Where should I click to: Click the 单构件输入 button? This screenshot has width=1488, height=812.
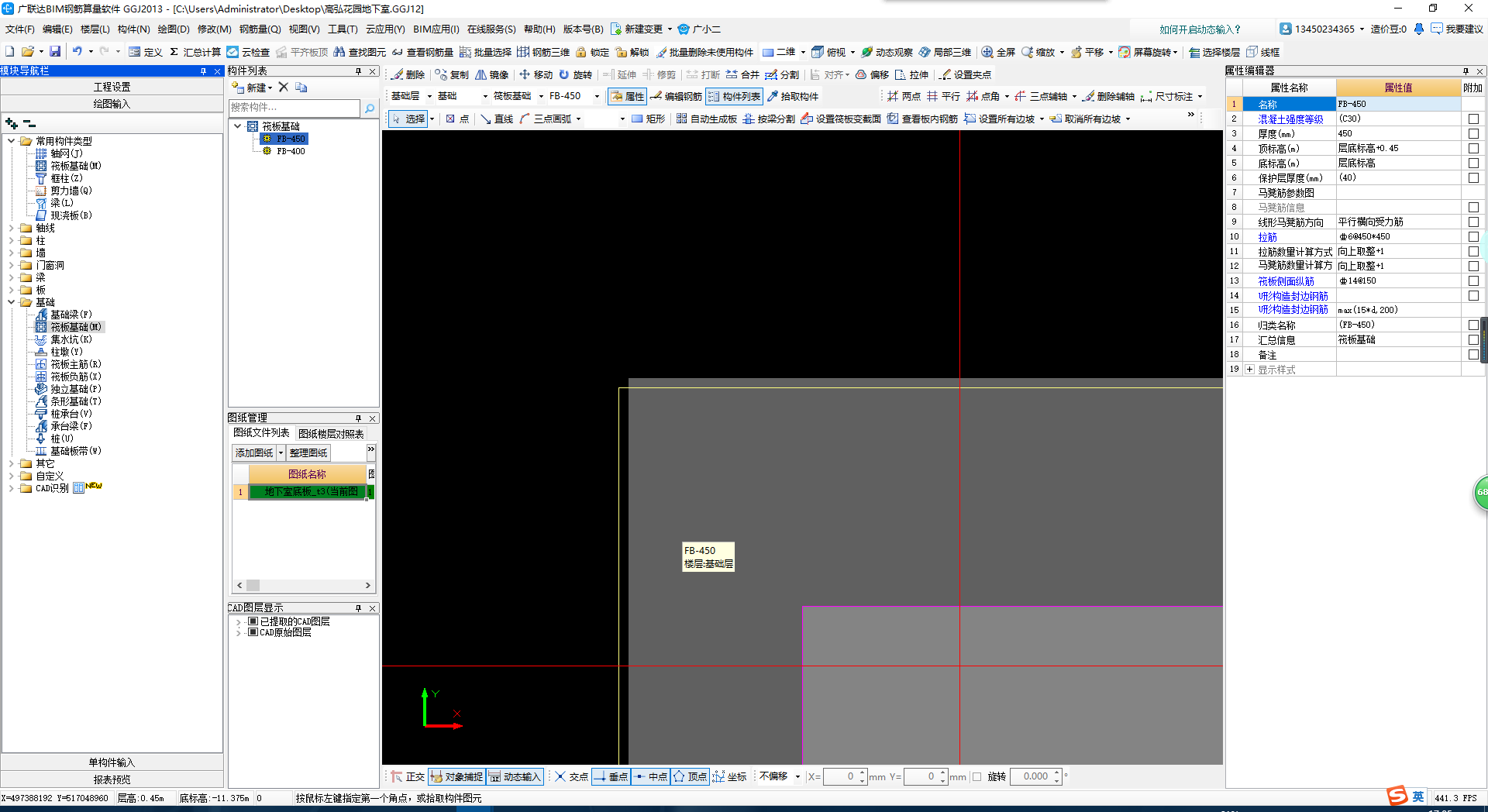click(112, 762)
